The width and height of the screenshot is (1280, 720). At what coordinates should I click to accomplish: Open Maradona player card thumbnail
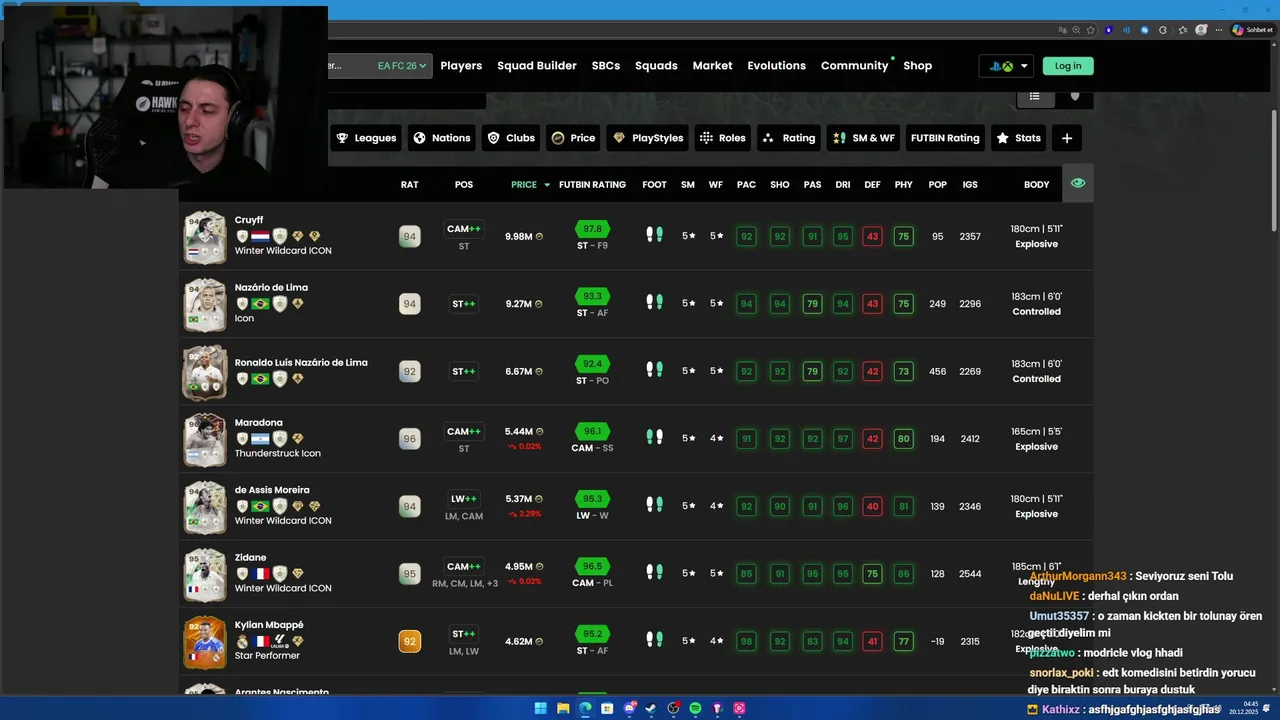pyautogui.click(x=205, y=439)
